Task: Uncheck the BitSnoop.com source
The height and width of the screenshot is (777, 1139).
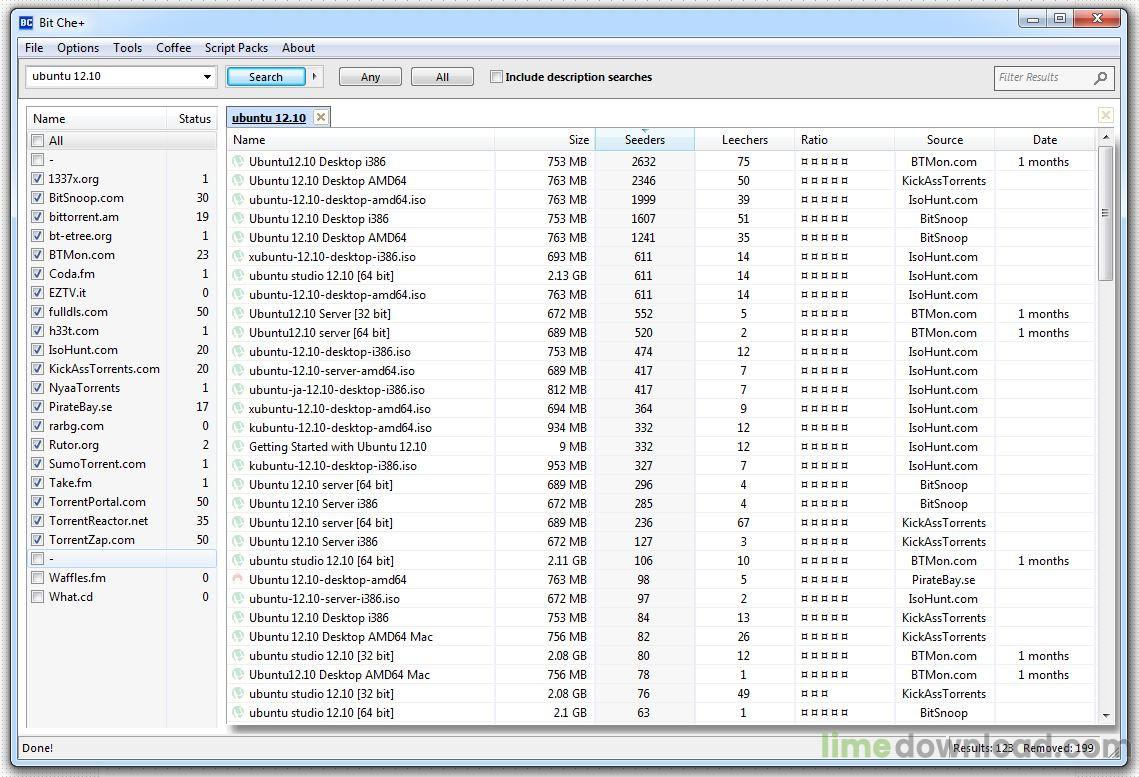Action: (38, 198)
